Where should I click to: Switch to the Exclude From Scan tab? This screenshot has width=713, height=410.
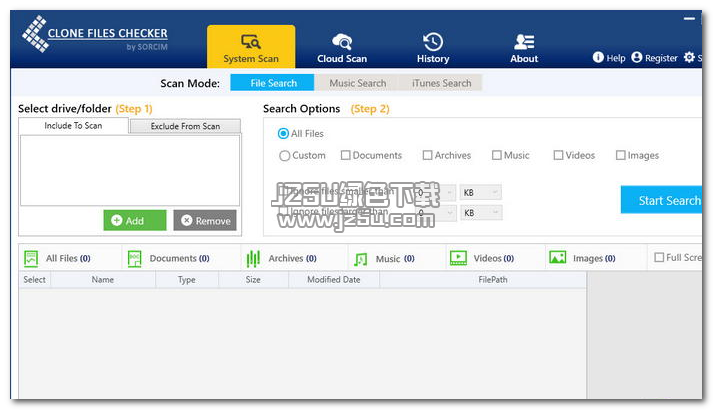[185, 126]
